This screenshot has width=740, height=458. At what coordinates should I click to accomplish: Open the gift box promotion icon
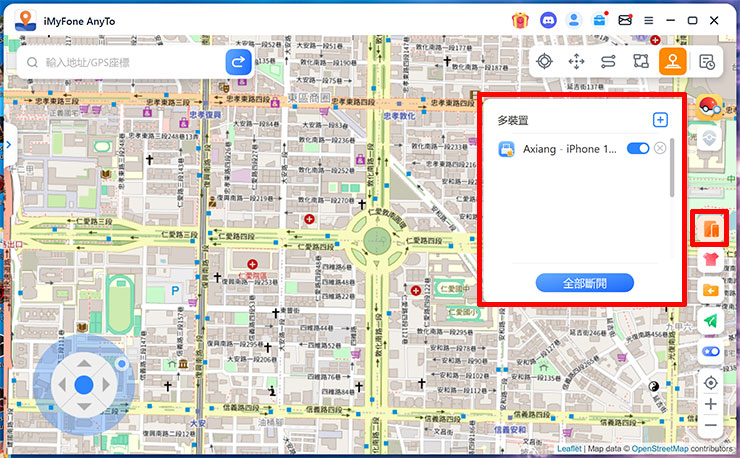click(x=520, y=20)
